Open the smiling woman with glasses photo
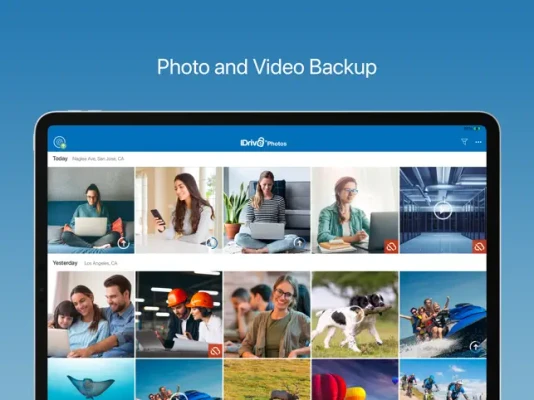The height and width of the screenshot is (400, 534). point(267,314)
